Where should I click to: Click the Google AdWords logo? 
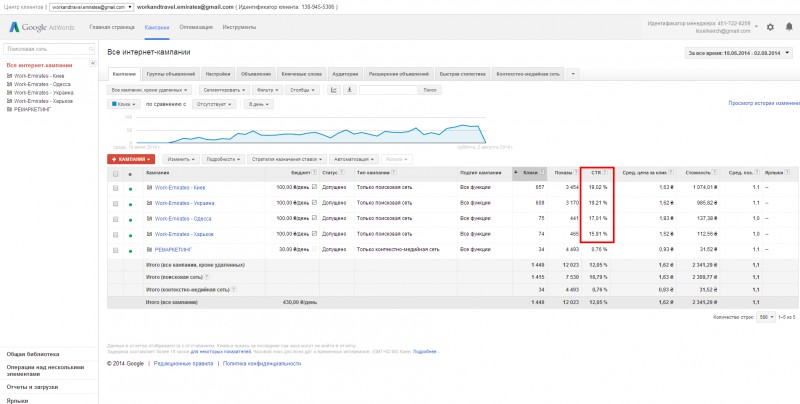coord(42,26)
